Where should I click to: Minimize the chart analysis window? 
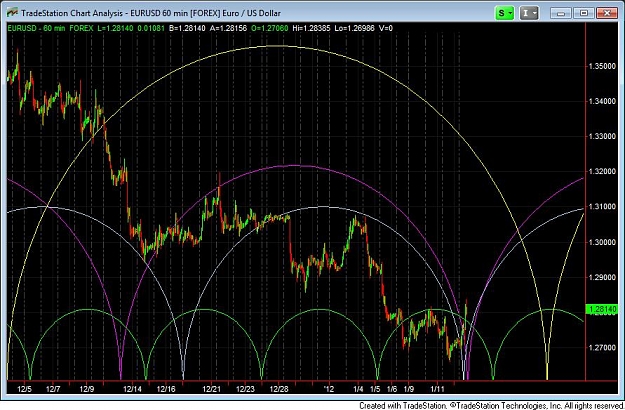[561, 13]
